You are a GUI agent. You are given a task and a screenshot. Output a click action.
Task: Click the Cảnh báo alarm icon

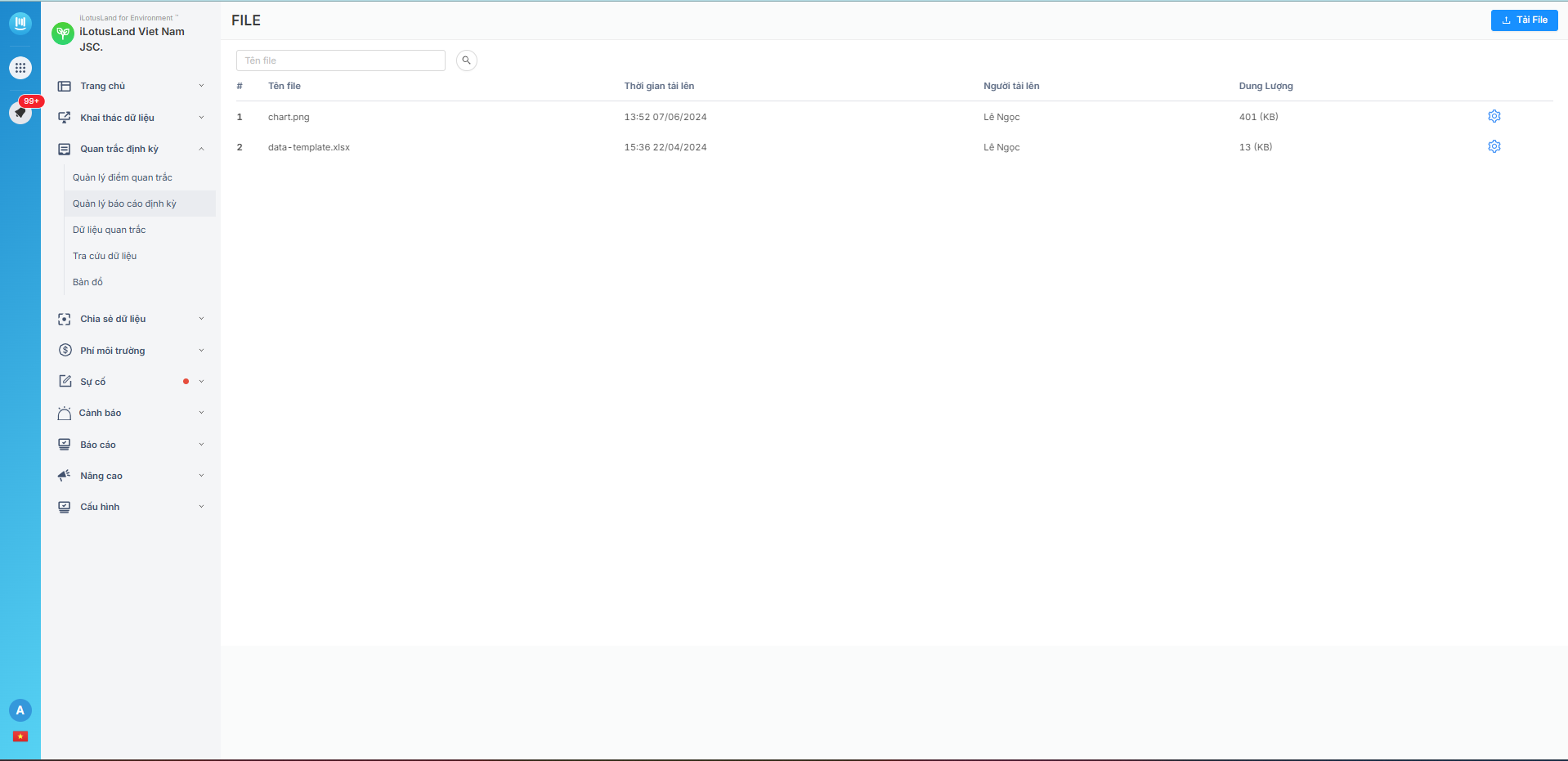pos(65,413)
